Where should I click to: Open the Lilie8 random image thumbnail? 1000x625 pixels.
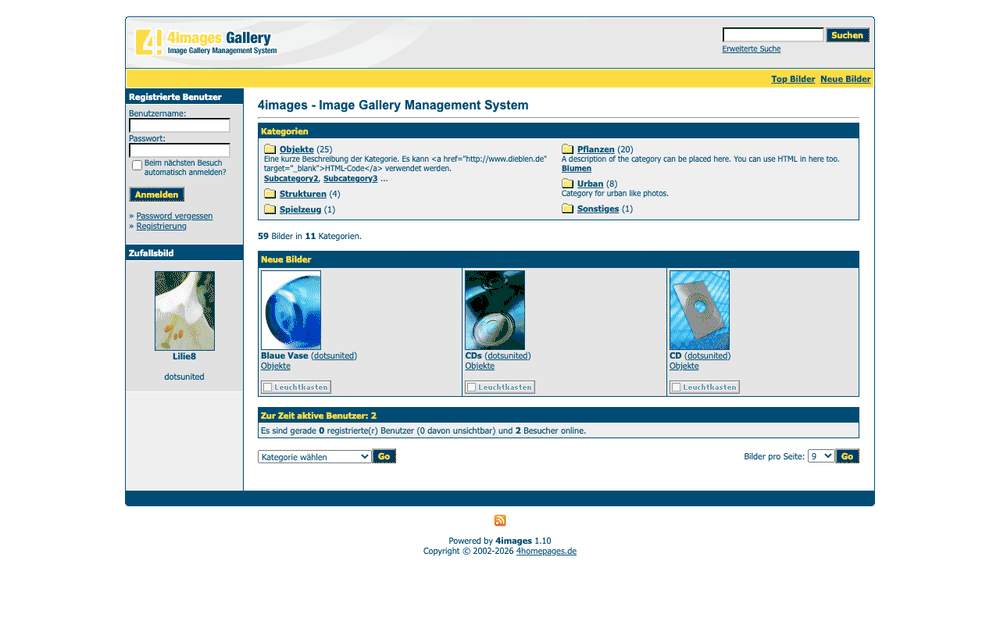click(x=184, y=311)
